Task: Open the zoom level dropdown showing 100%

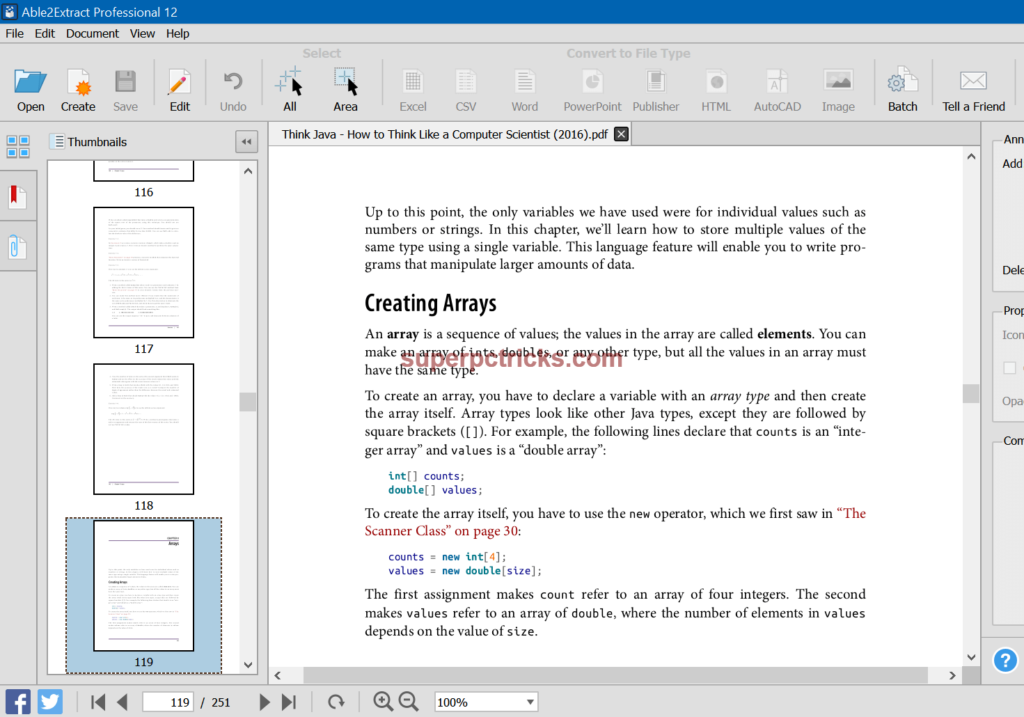Action: 485,701
